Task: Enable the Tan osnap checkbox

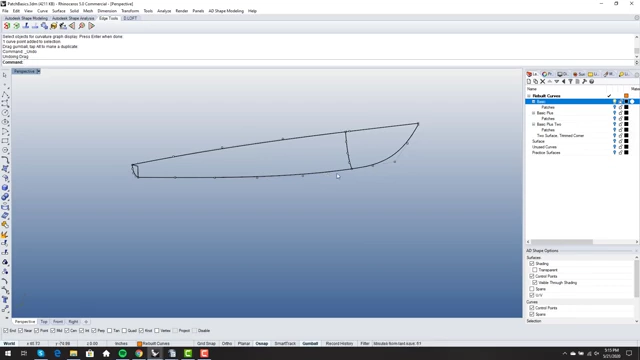Action: pos(109,331)
